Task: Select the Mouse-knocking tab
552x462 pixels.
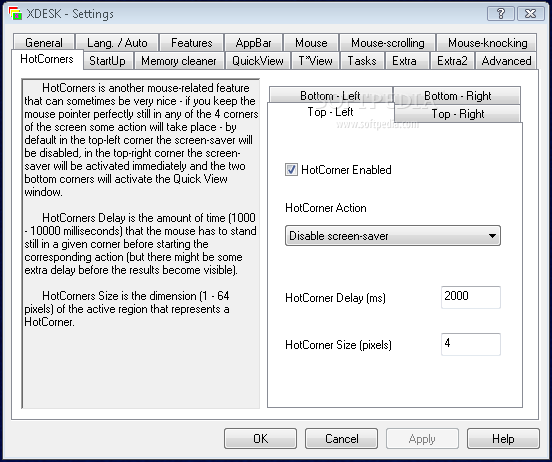Action: (487, 43)
